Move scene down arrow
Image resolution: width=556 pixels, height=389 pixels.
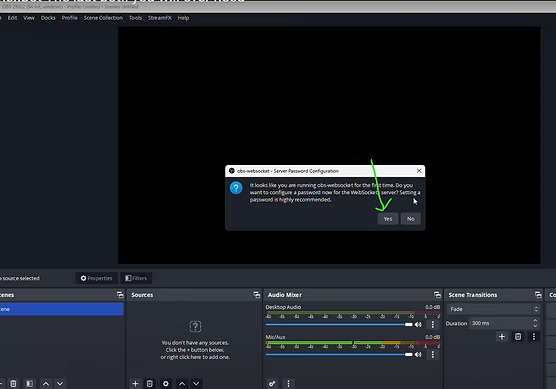click(60, 384)
